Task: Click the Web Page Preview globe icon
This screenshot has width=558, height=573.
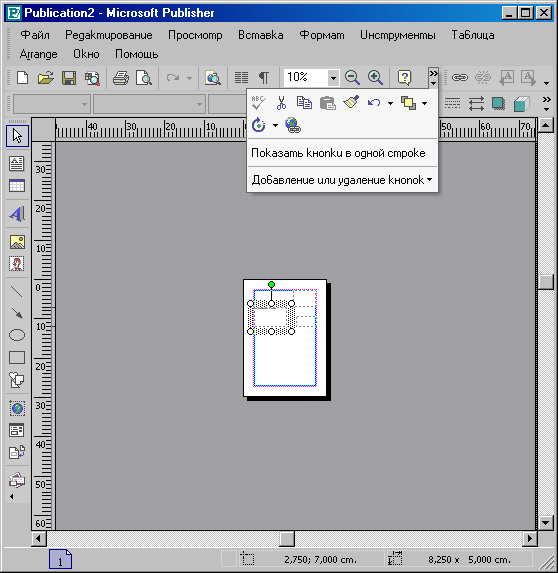Action: [x=213, y=78]
